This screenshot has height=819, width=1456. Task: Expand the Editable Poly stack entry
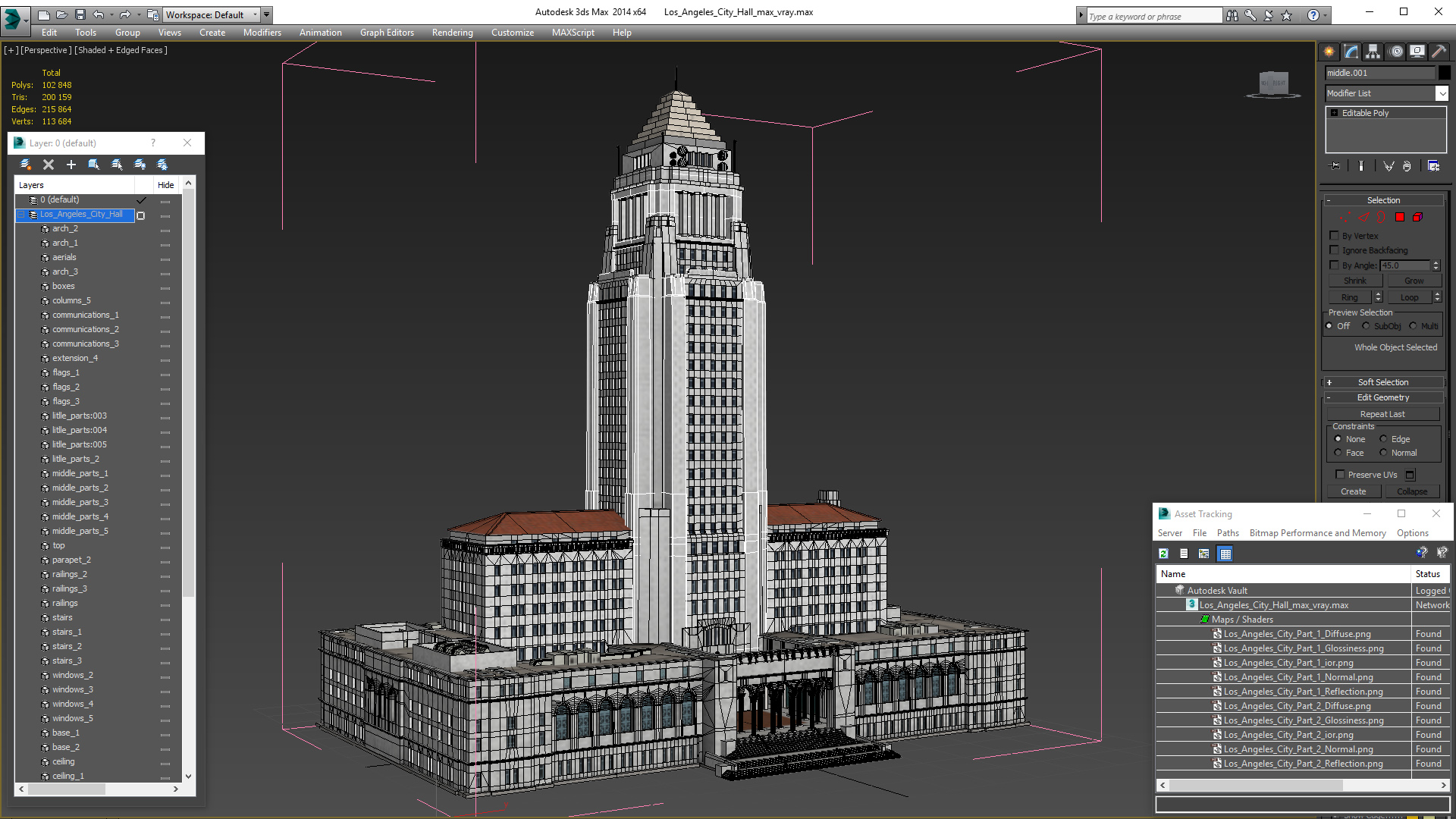tap(1334, 113)
